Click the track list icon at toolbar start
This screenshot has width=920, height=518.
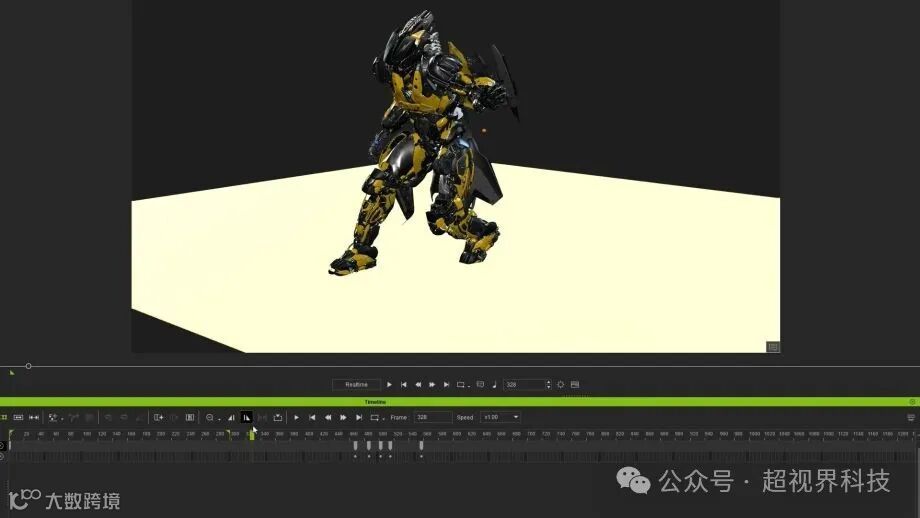coord(4,417)
